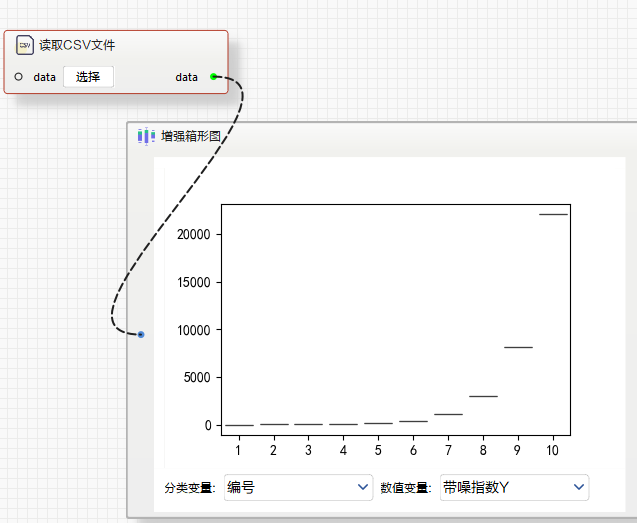Click the enhanced boxplot icon beside 增强箱形图
The width and height of the screenshot is (637, 523).
[x=146, y=136]
